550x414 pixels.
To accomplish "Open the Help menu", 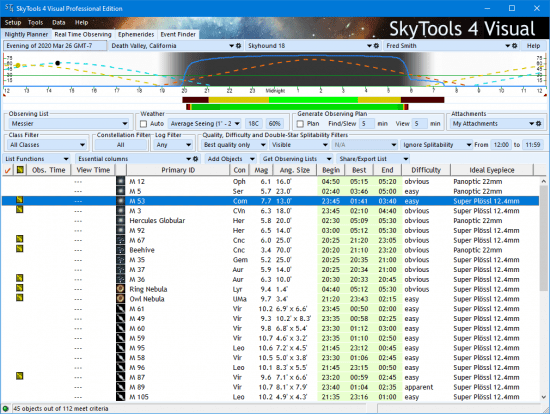I will (x=81, y=22).
